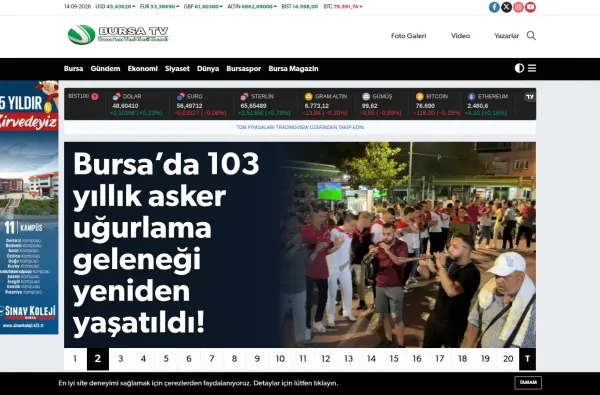Open the YouTube social icon
600x395 pixels.
click(x=530, y=7)
